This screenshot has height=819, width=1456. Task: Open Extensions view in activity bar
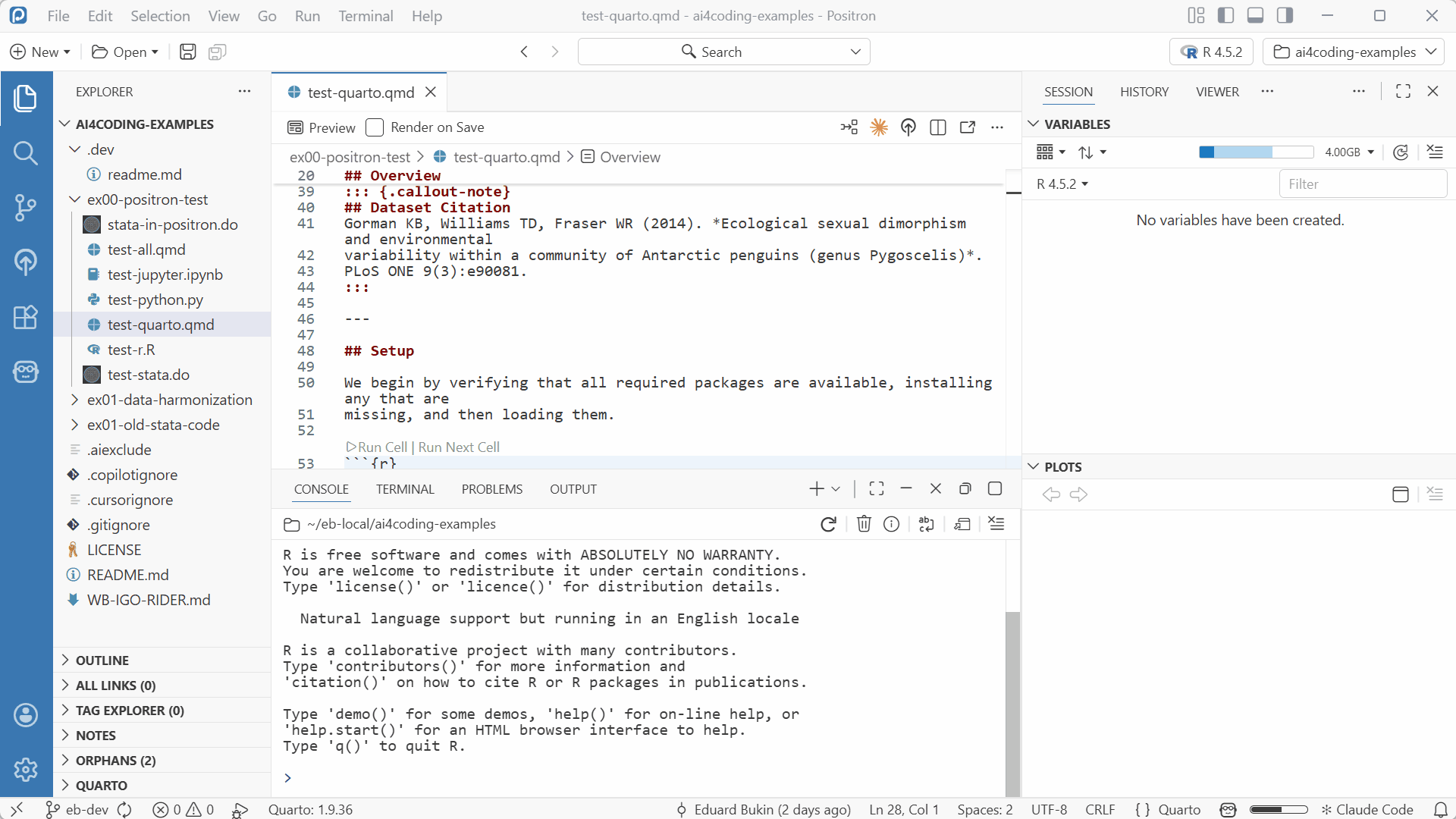point(26,317)
